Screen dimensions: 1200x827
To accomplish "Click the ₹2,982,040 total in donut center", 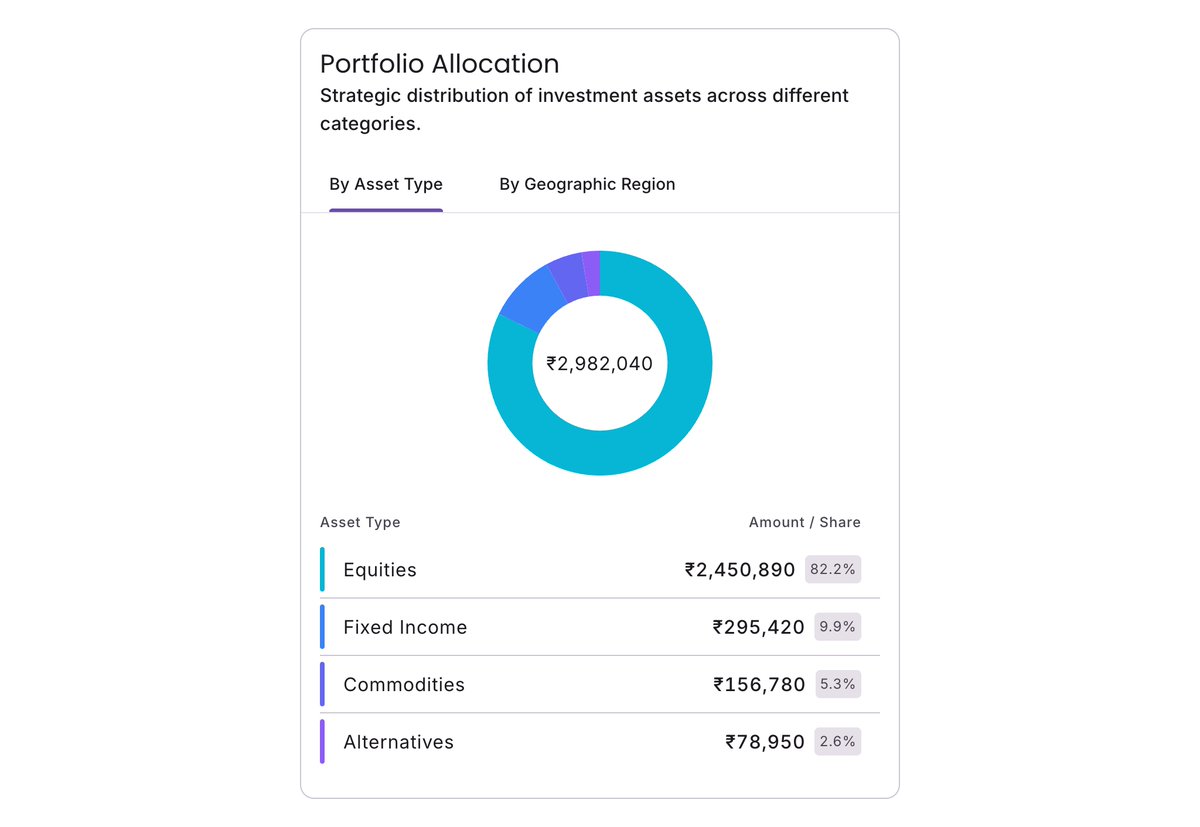I will [x=600, y=364].
